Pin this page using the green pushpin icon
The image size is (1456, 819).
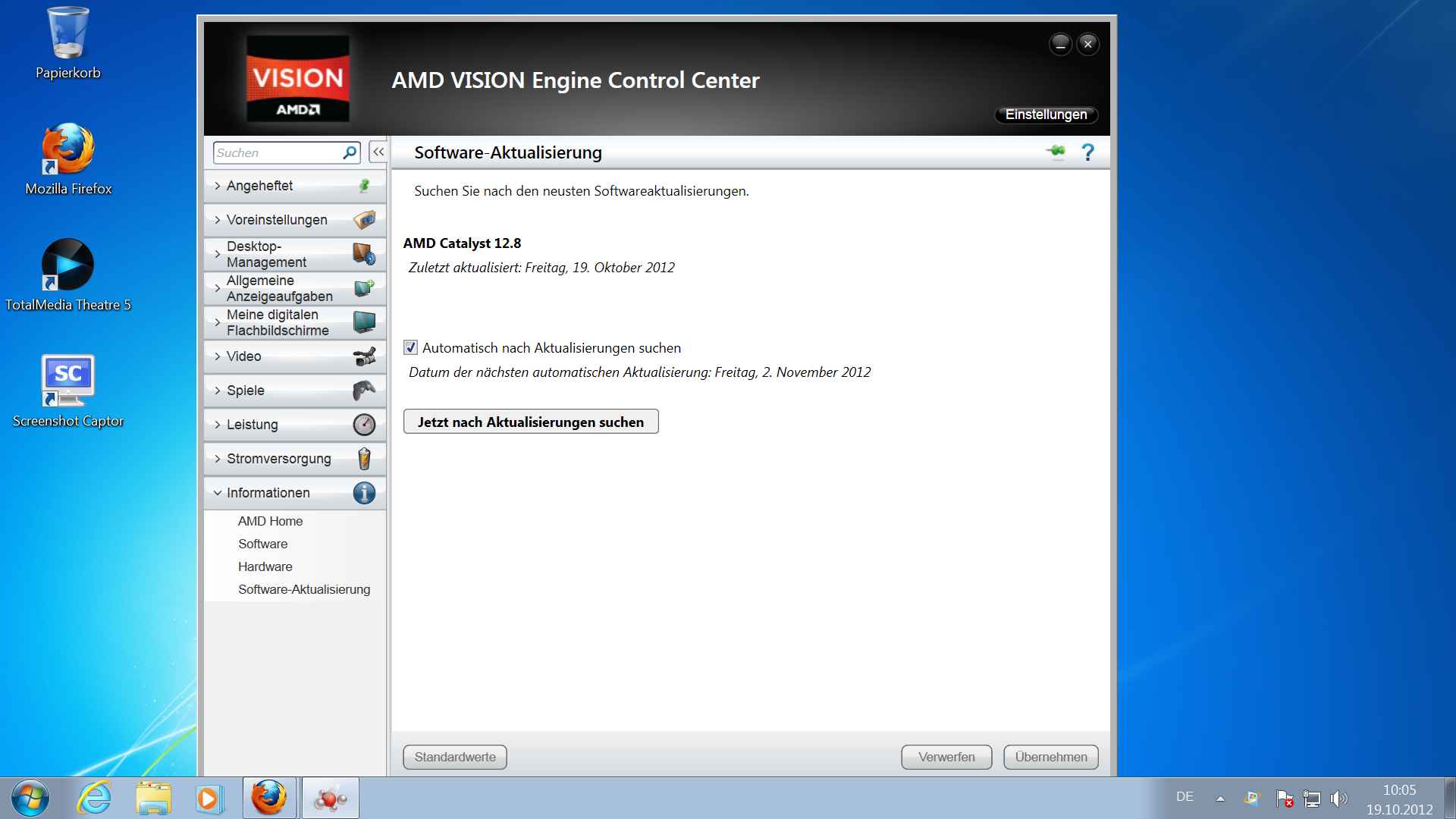[1056, 152]
